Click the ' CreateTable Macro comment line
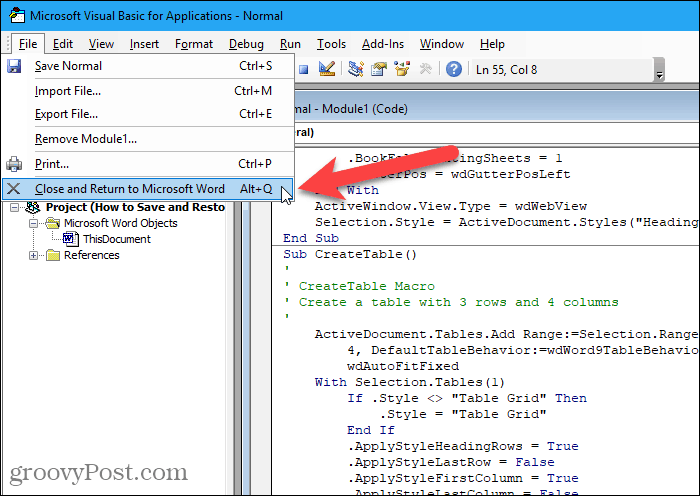This screenshot has width=700, height=496. tap(359, 286)
